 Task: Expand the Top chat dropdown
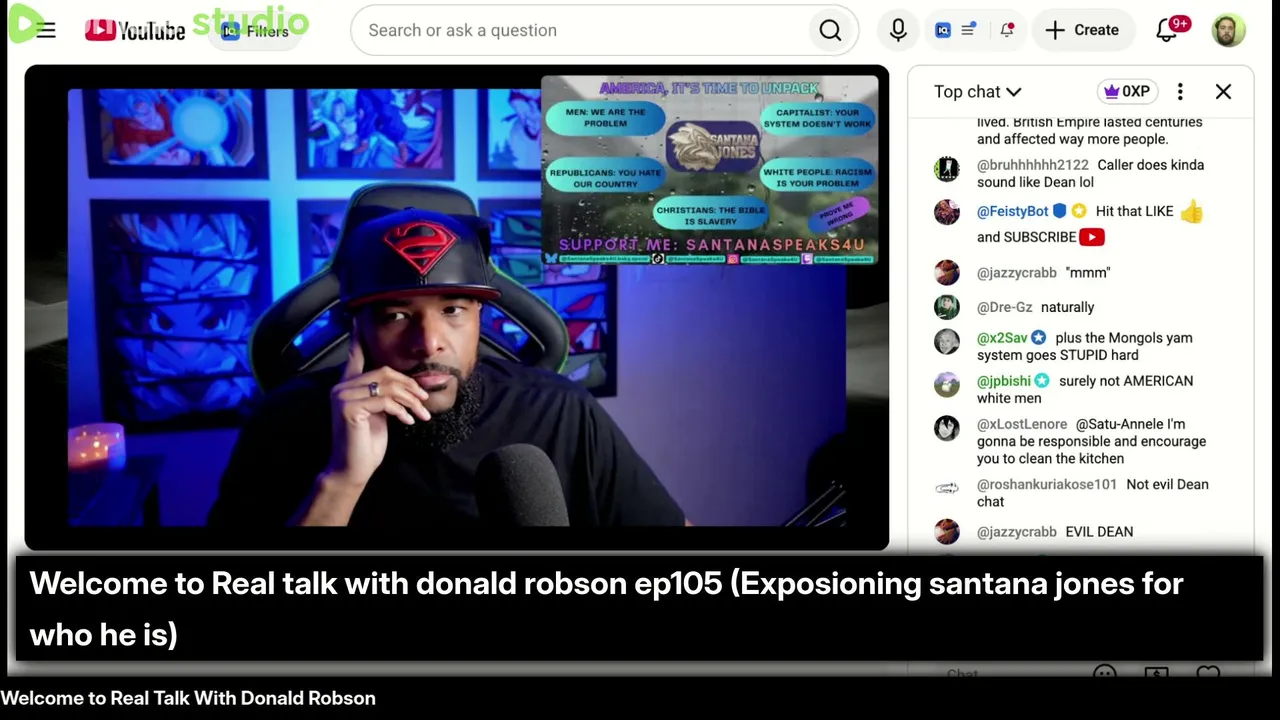(977, 92)
